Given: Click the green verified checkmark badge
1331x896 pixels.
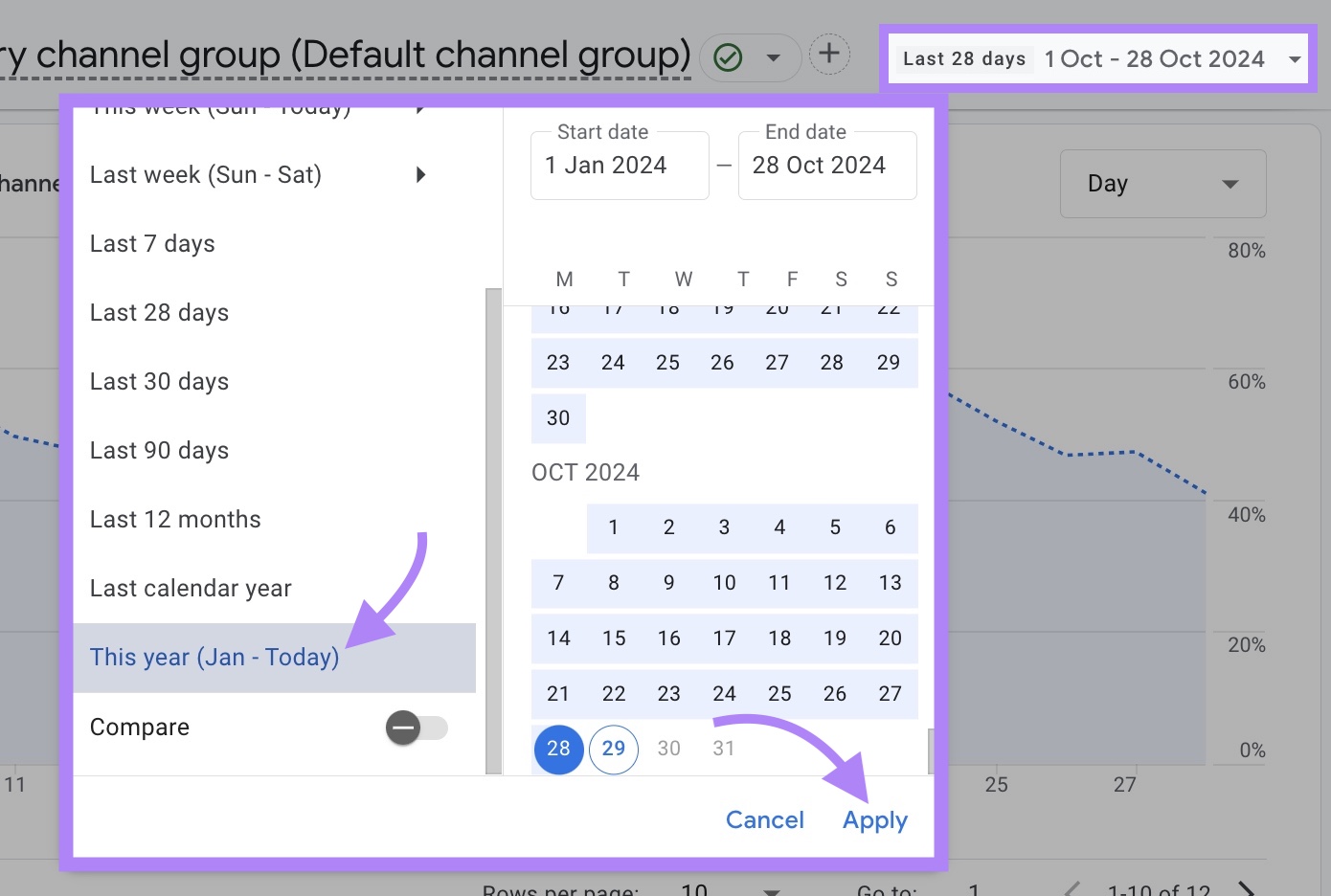Looking at the screenshot, I should point(727,57).
